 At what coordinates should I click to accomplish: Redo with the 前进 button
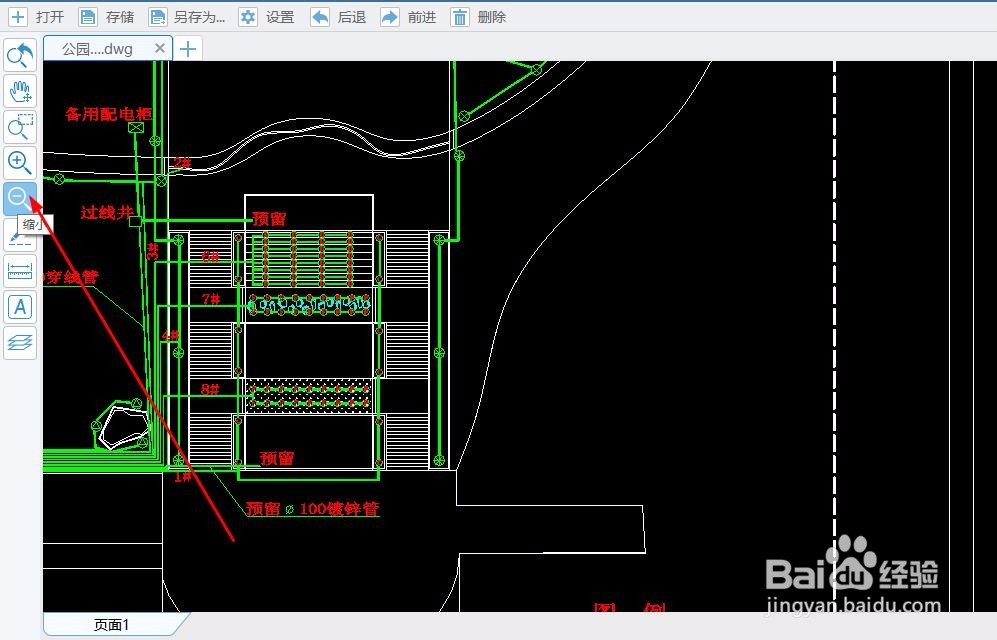tap(408, 17)
